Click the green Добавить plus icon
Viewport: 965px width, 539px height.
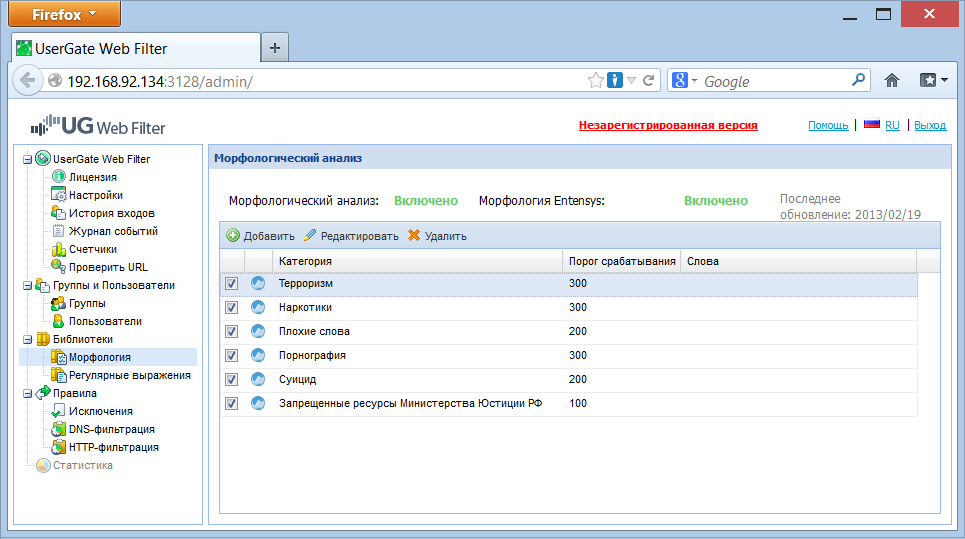click(233, 236)
